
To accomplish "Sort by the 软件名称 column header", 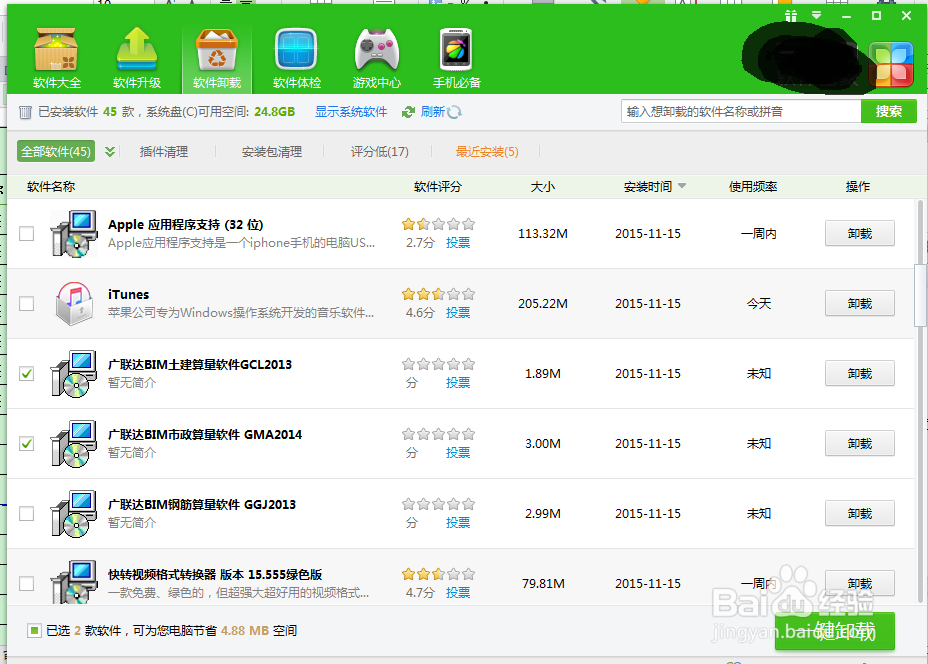I will (51, 187).
